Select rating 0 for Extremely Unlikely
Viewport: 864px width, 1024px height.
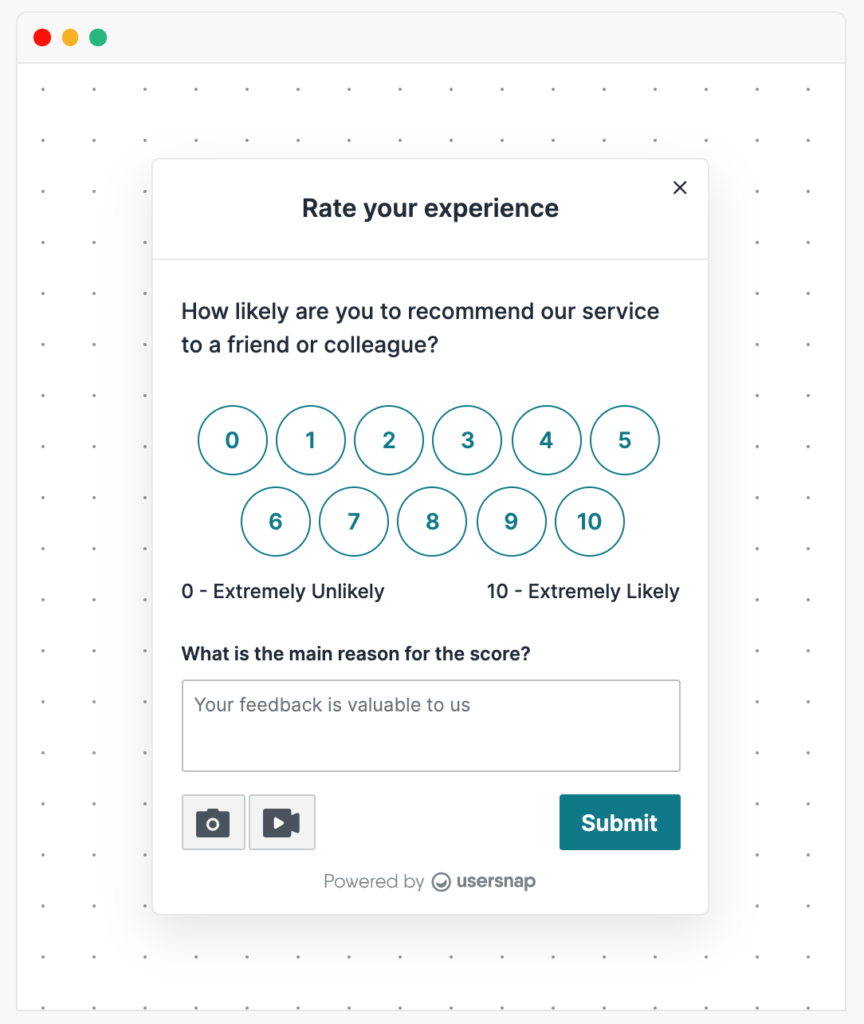232,440
